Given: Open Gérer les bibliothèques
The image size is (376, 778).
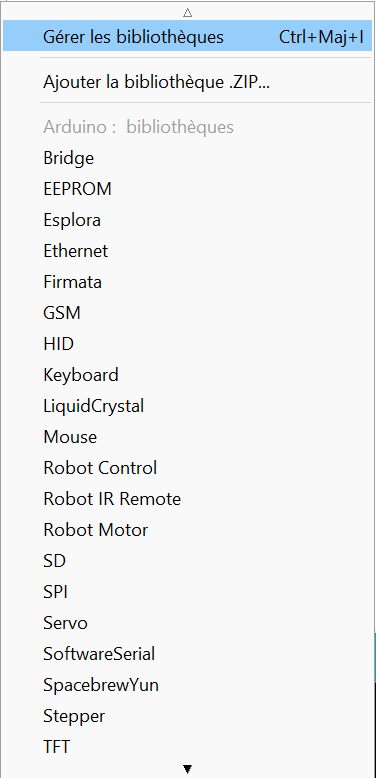Looking at the screenshot, I should tap(188, 36).
